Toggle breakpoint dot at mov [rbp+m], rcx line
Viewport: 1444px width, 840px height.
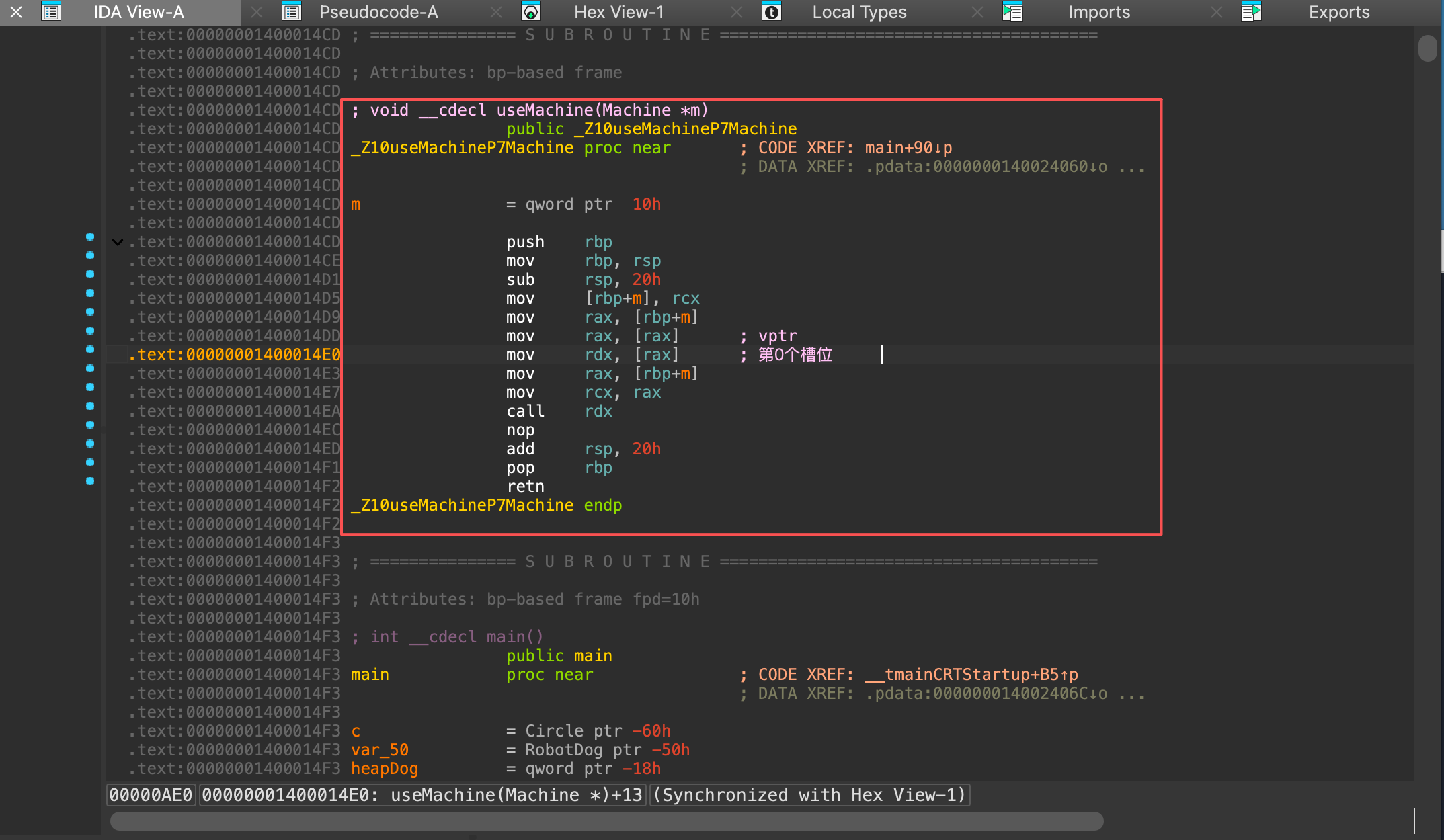90,293
